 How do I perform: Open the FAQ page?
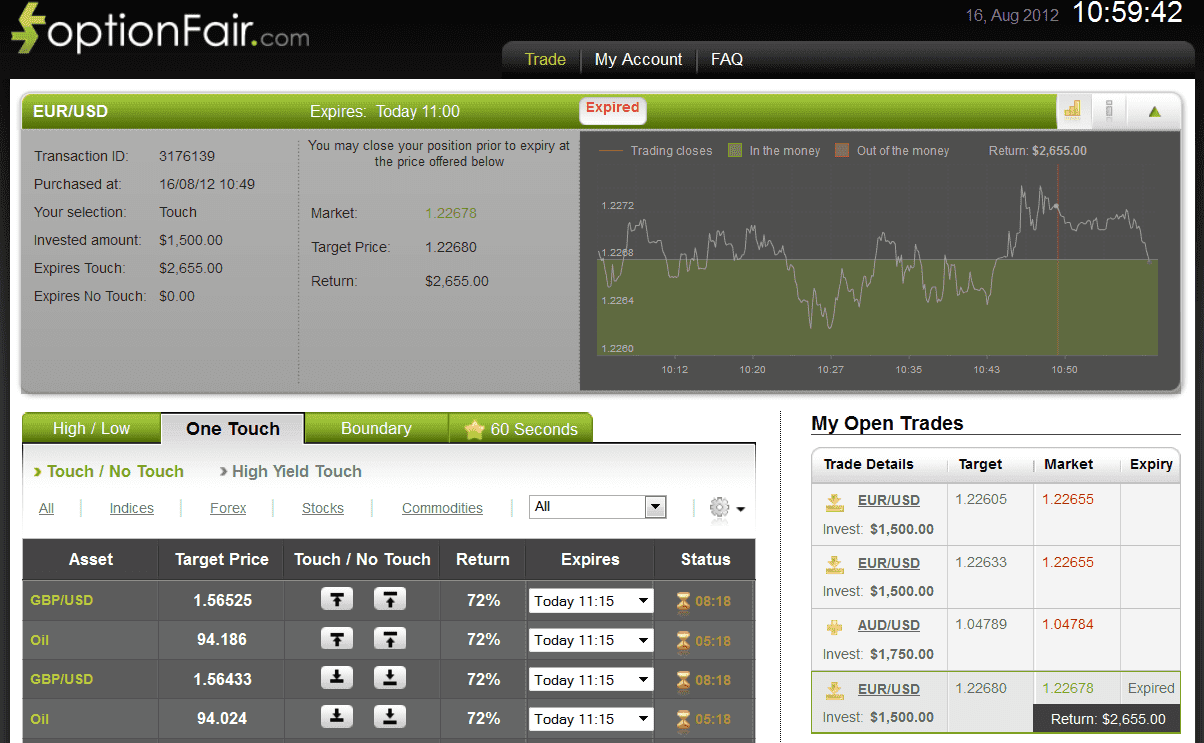click(726, 59)
